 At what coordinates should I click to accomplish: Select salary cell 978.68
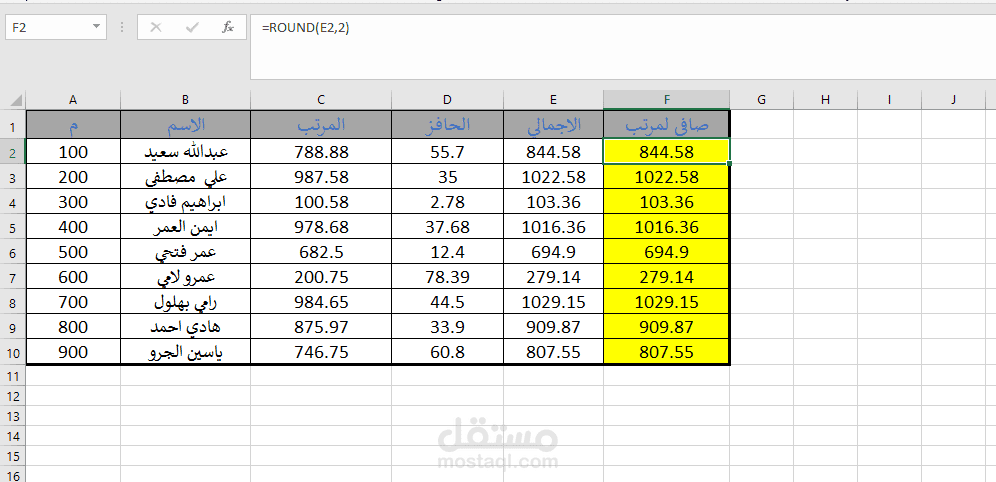tap(321, 227)
